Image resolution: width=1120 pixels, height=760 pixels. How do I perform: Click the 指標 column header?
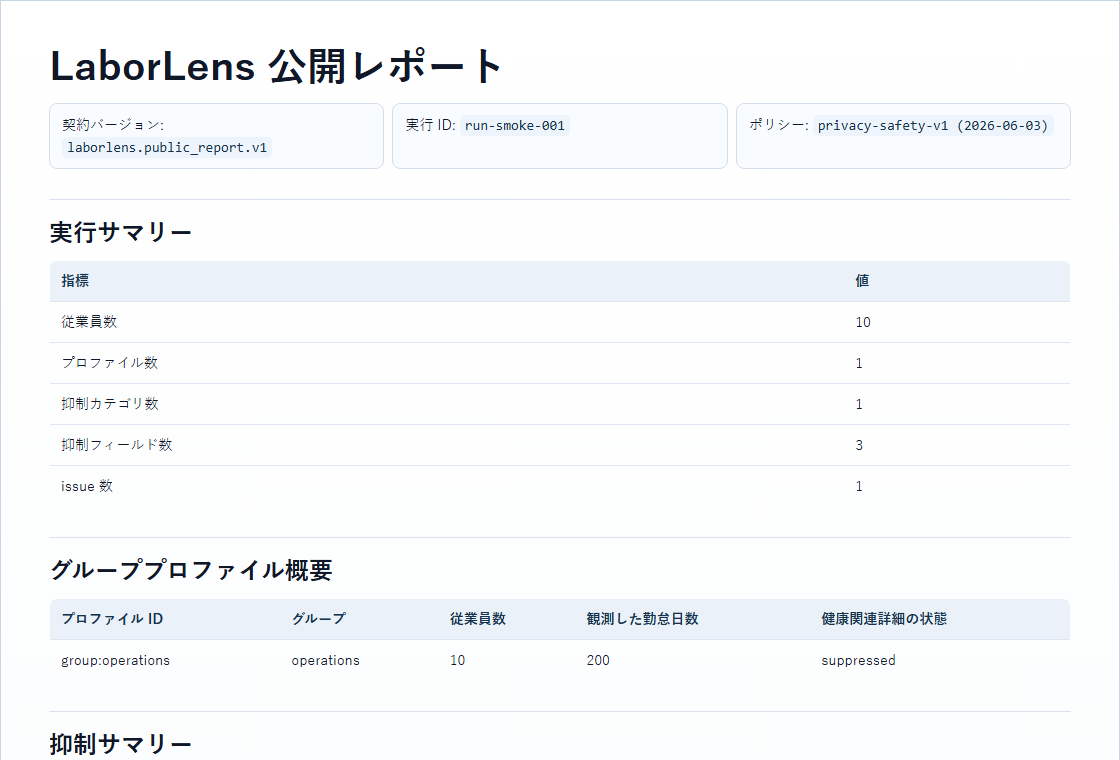75,281
